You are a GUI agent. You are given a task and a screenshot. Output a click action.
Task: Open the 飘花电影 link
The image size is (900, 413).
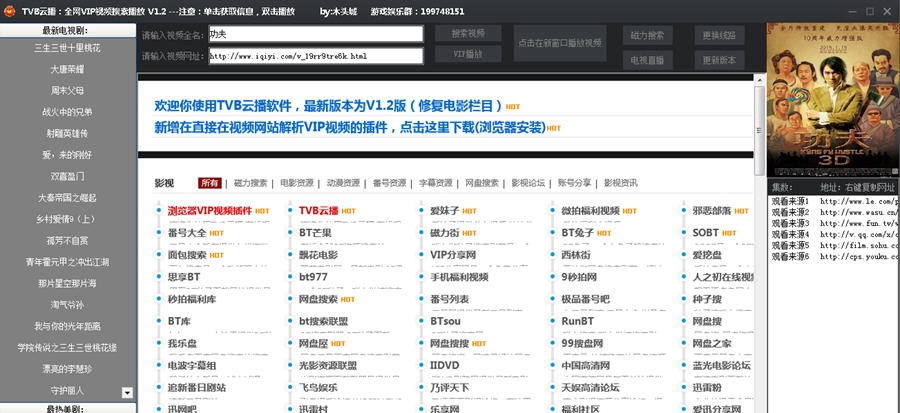319,255
